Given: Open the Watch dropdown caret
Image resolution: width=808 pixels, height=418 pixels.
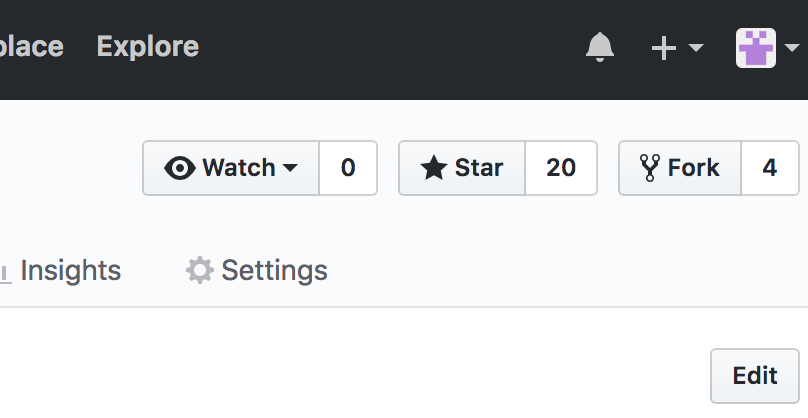Looking at the screenshot, I should [291, 168].
